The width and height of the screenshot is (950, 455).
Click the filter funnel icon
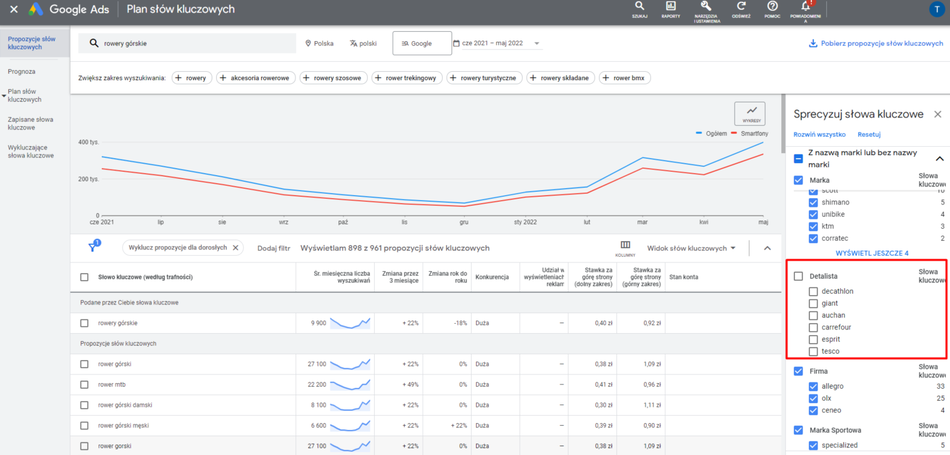tap(93, 246)
